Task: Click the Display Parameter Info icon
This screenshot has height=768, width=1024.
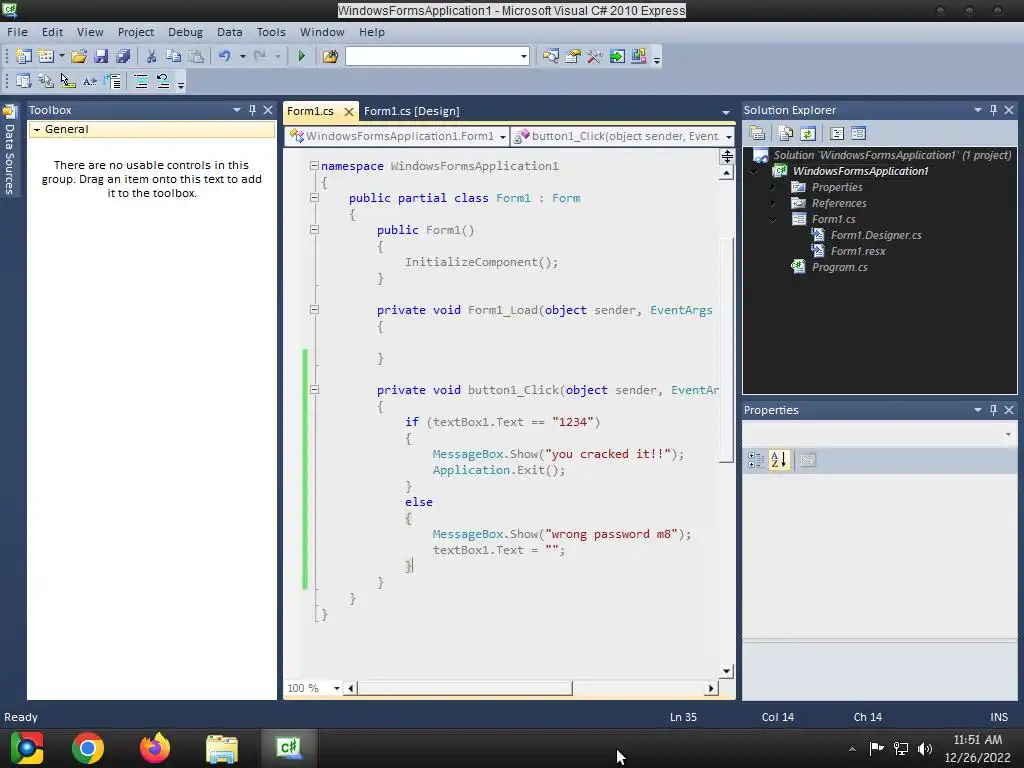Action: [46, 81]
